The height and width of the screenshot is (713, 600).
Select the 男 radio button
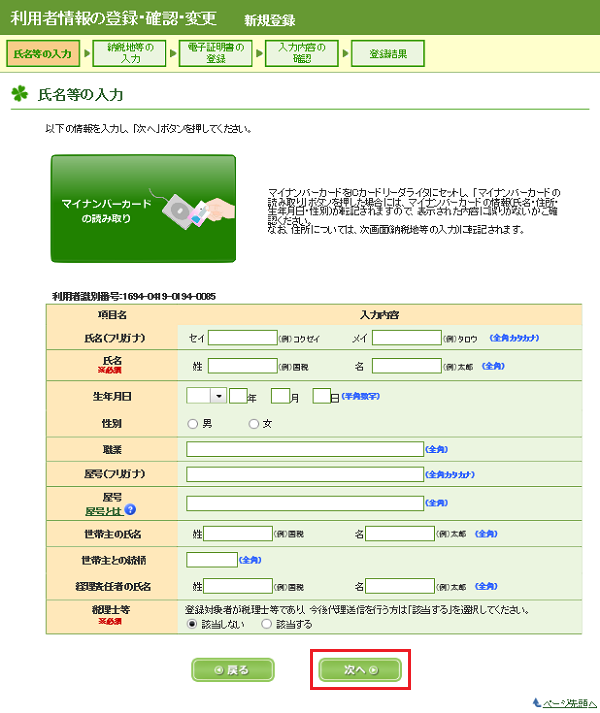point(192,424)
